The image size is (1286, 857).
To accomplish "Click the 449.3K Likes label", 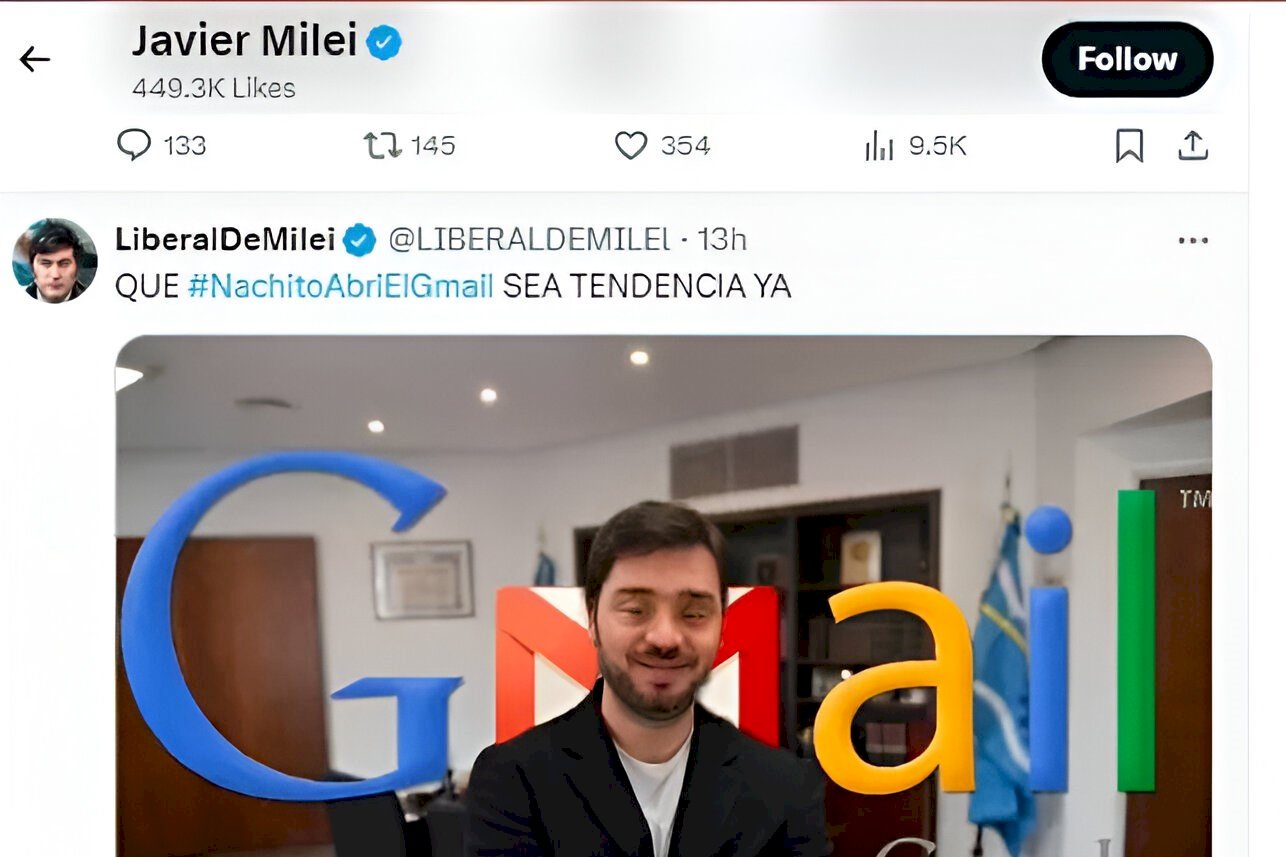I will (214, 88).
